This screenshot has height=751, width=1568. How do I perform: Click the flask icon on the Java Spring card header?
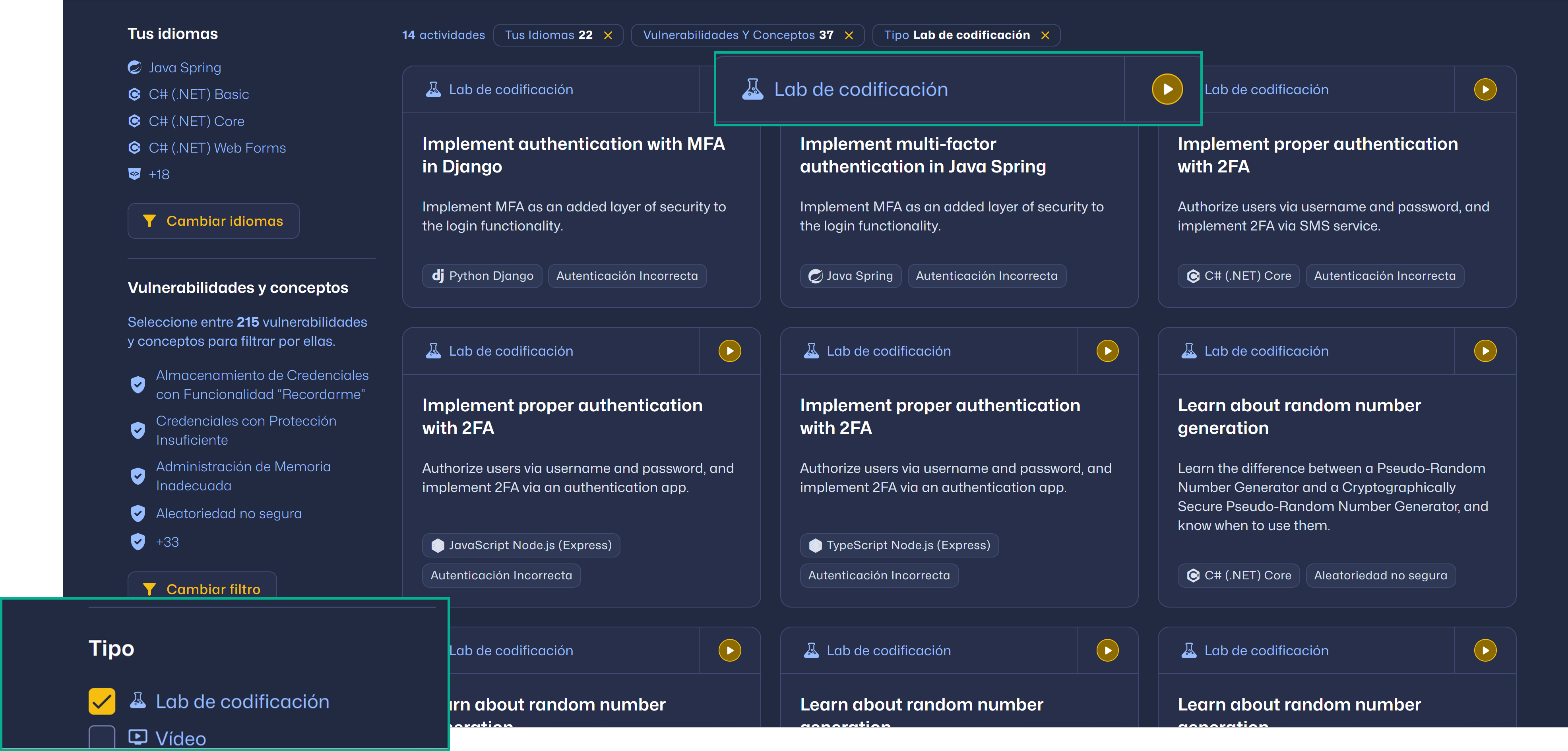[752, 89]
